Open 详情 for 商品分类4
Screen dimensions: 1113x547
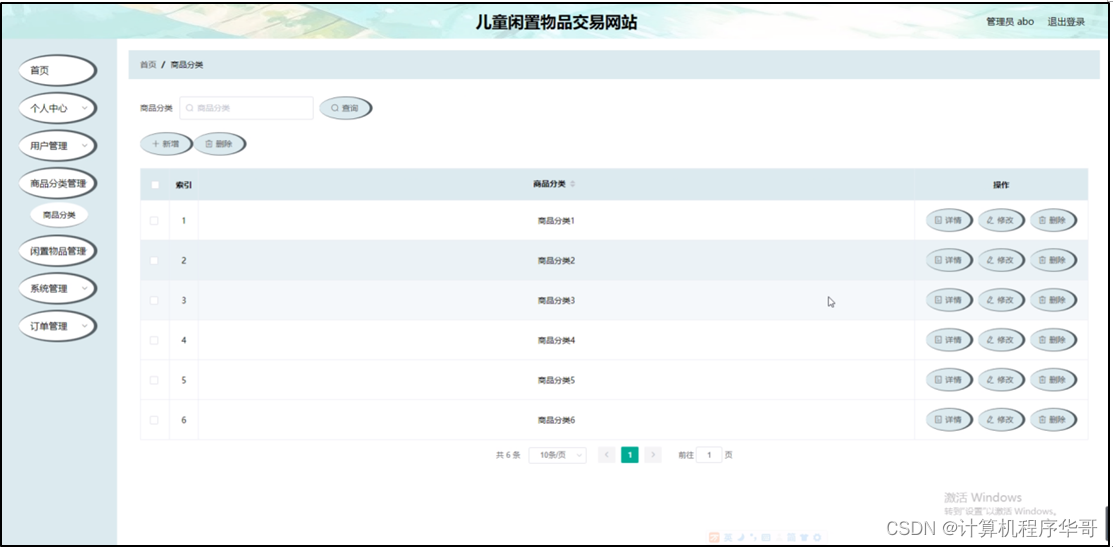tap(949, 340)
